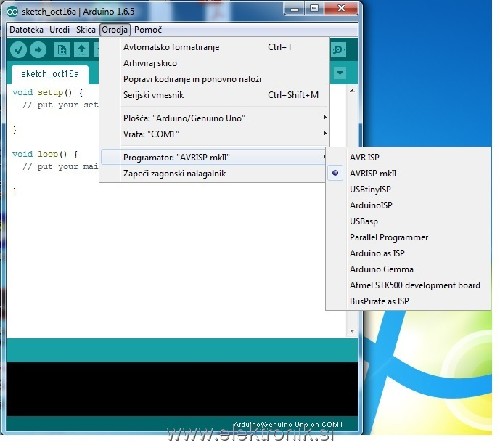This screenshot has height=448, width=500.
Task: Click the editor scrollbar up arrow
Action: 352,91
